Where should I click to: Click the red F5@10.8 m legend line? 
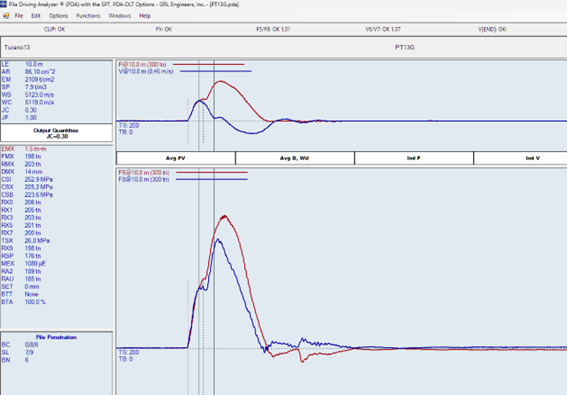(212, 173)
